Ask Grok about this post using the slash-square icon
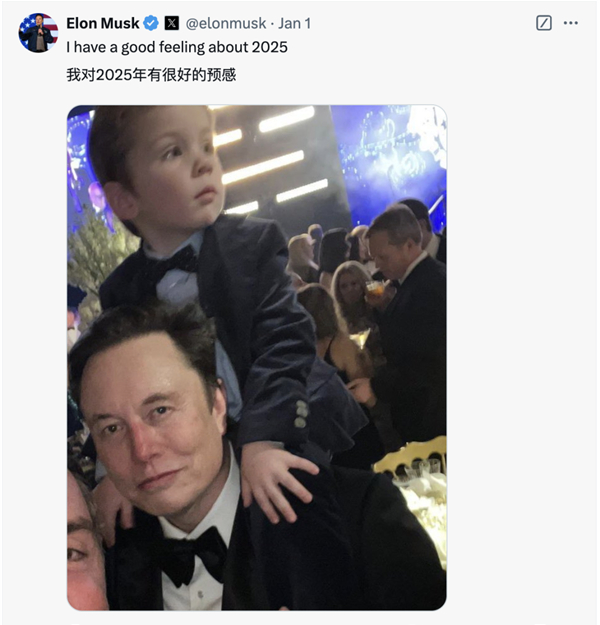Viewport: 600px width, 625px height. tap(544, 23)
